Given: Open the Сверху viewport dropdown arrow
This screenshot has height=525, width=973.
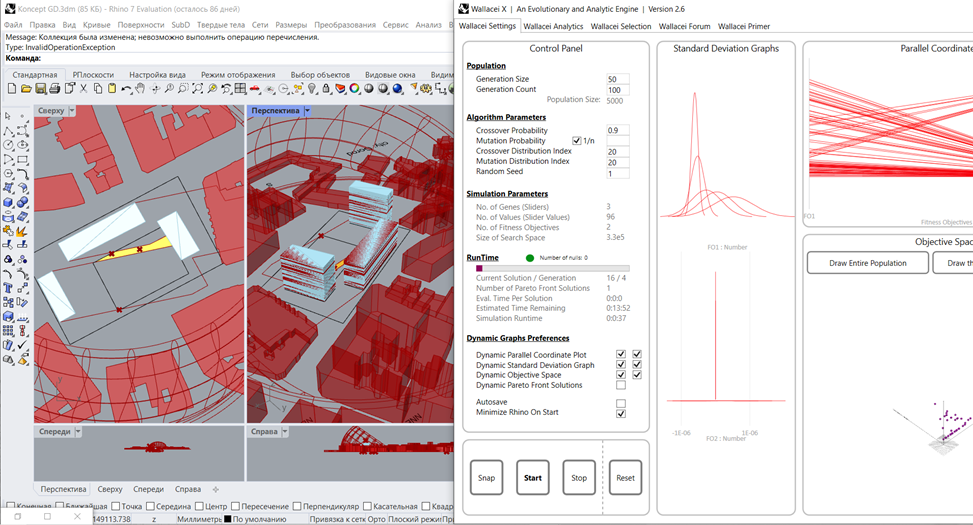Looking at the screenshot, I should coord(72,110).
